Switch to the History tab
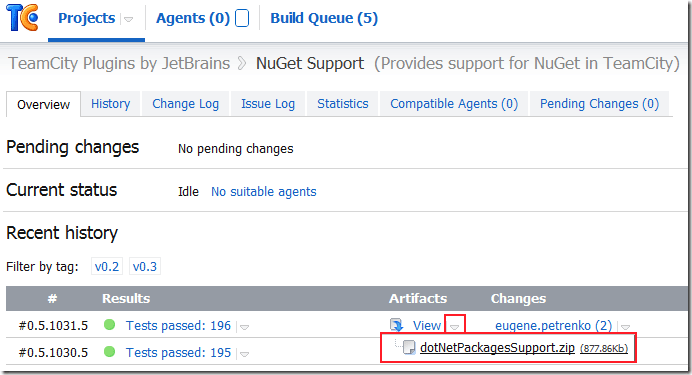Image resolution: width=692 pixels, height=375 pixels. pos(111,104)
